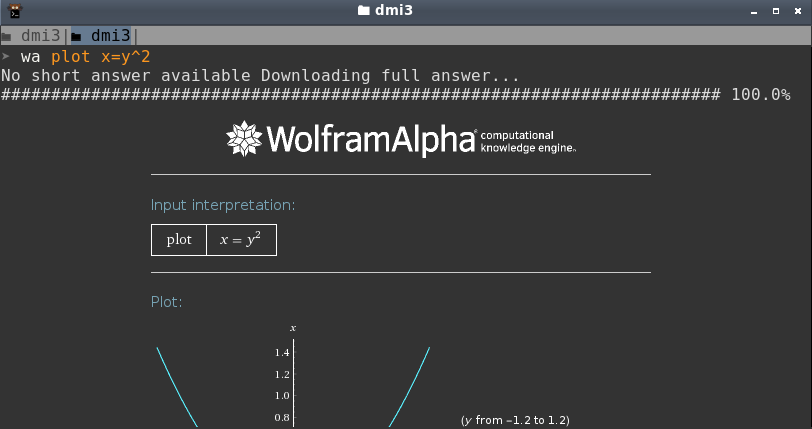
Task: Click the '100.0%' progress value
Action: click(761, 95)
